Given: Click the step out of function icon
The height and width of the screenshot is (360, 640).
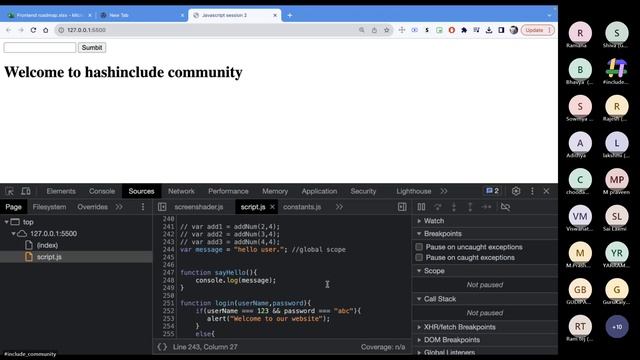Looking at the screenshot, I should (x=470, y=207).
